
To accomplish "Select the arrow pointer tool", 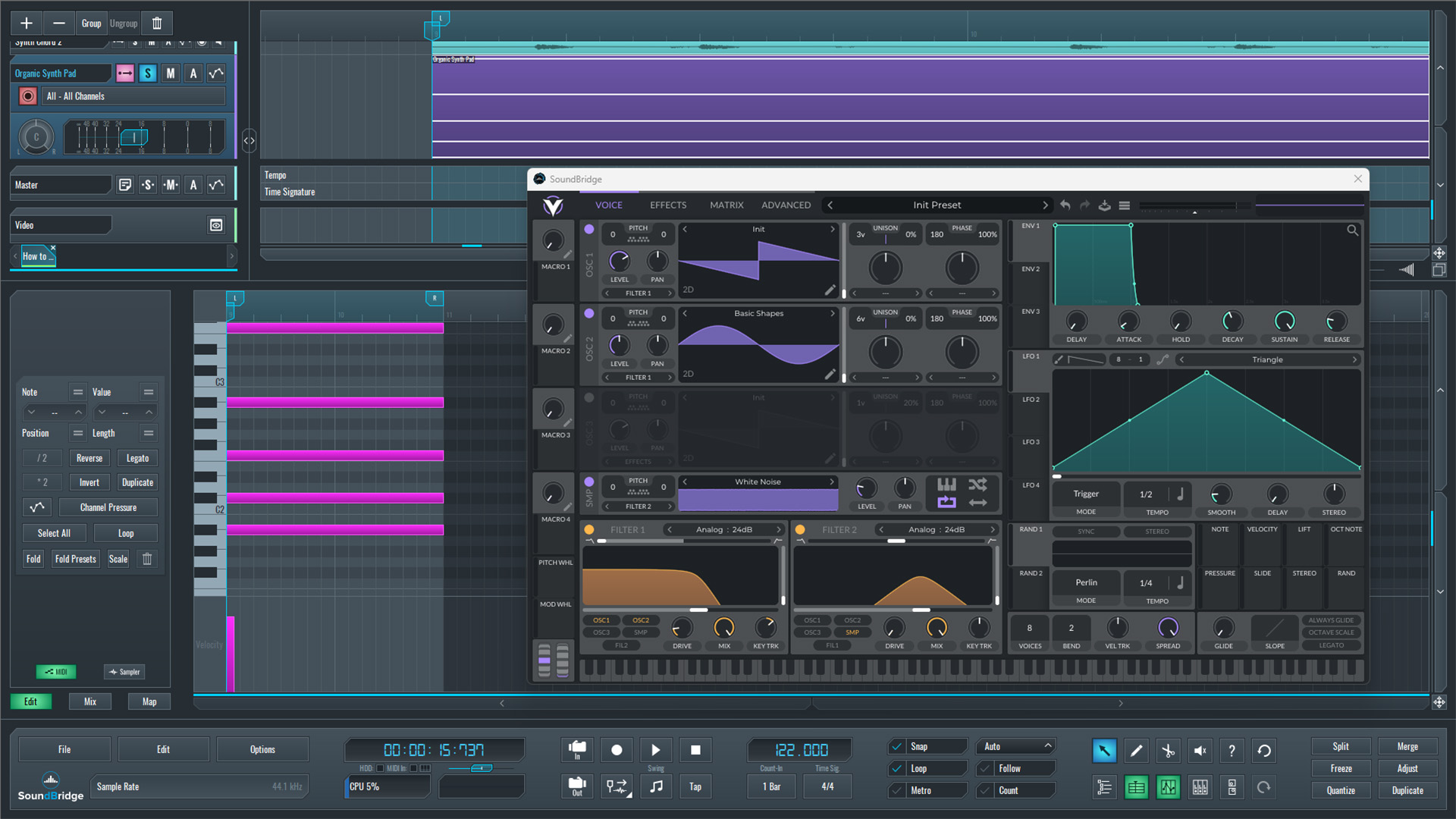I will click(x=1104, y=751).
